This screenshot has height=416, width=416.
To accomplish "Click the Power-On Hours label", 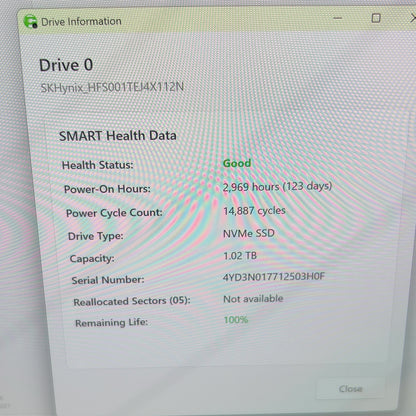I will point(107,189).
